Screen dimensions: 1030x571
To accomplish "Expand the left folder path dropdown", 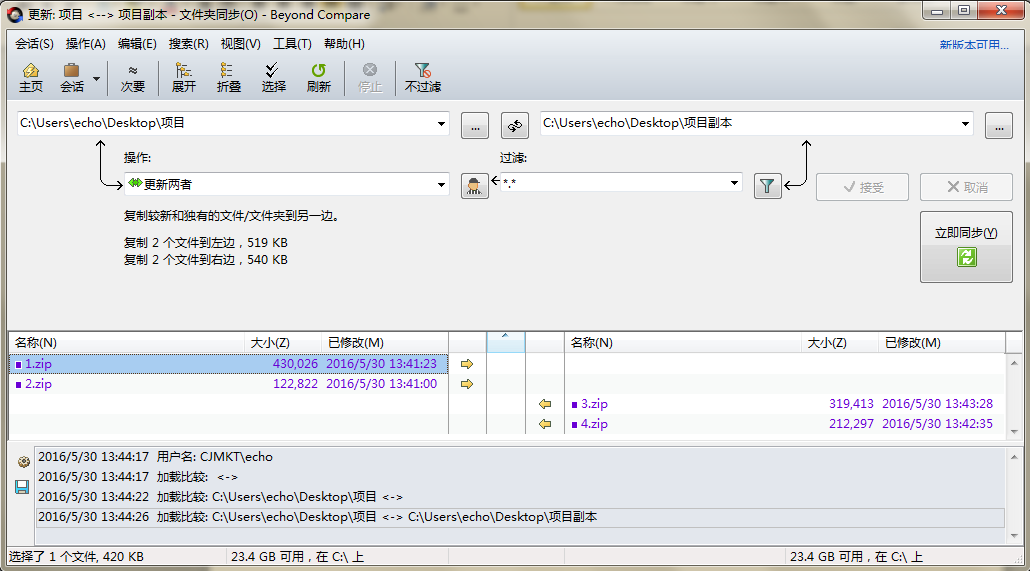I will 441,124.
